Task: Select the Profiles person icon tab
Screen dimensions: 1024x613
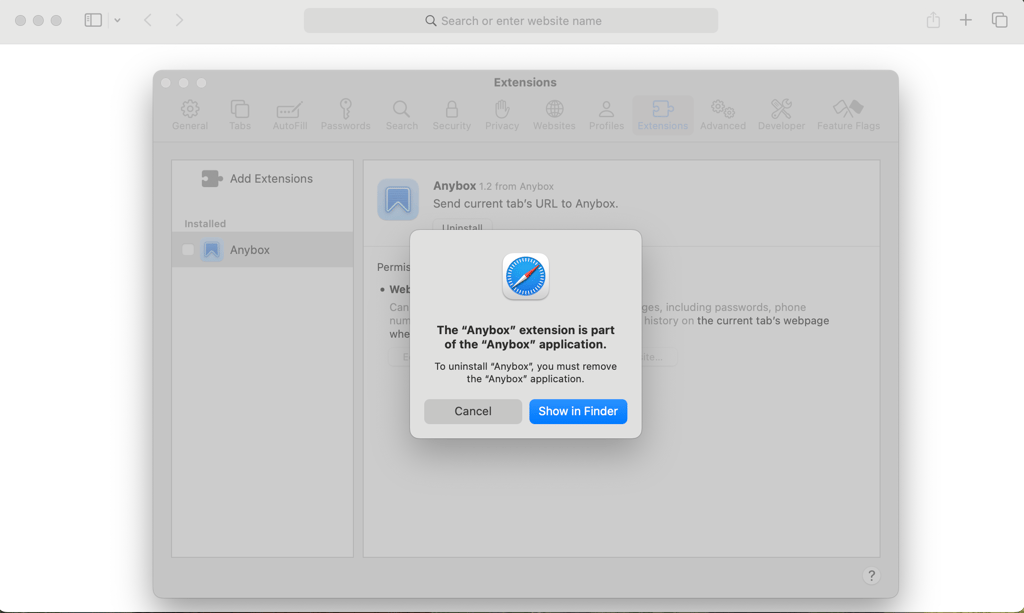Action: click(606, 115)
